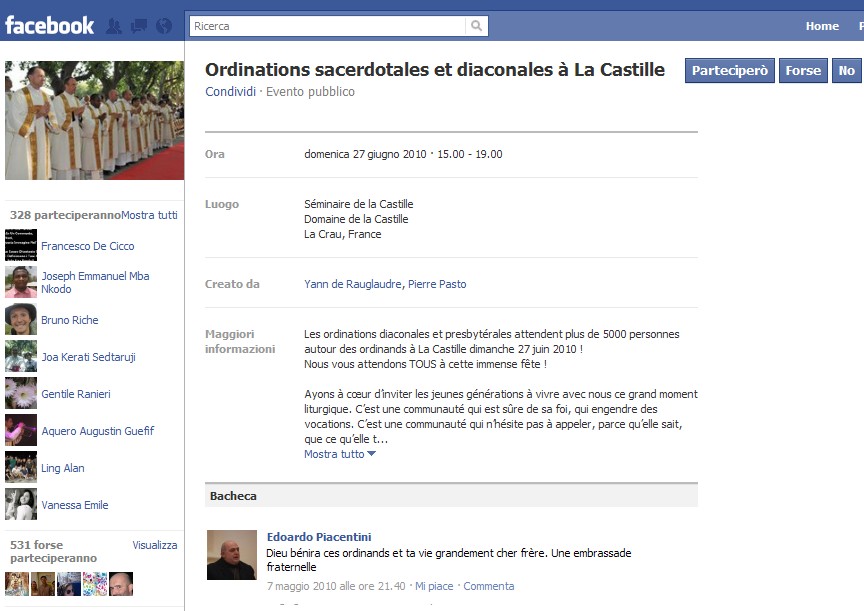Open the ordination event cover photo
Viewport: 864px width, 611px height.
click(x=94, y=120)
